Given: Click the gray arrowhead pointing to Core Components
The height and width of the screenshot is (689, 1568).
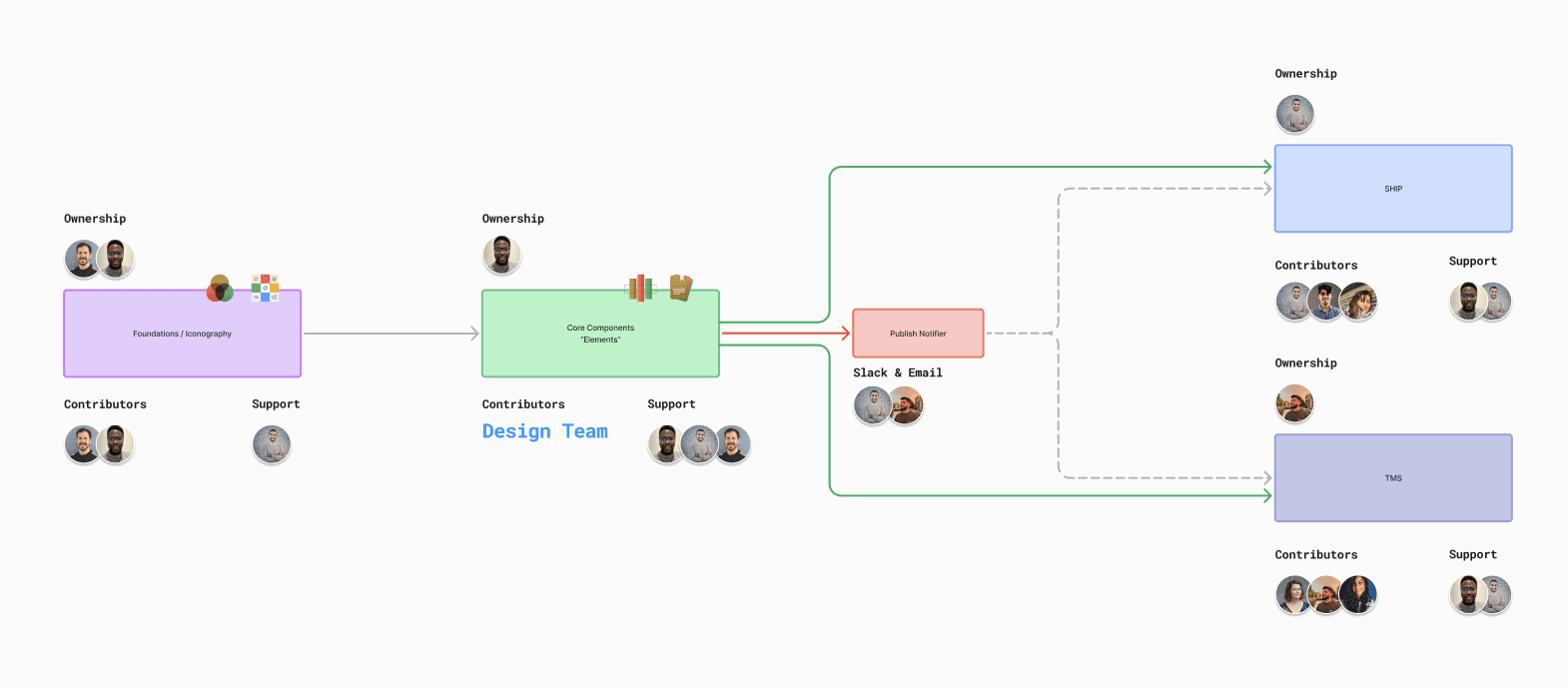Looking at the screenshot, I should 475,334.
